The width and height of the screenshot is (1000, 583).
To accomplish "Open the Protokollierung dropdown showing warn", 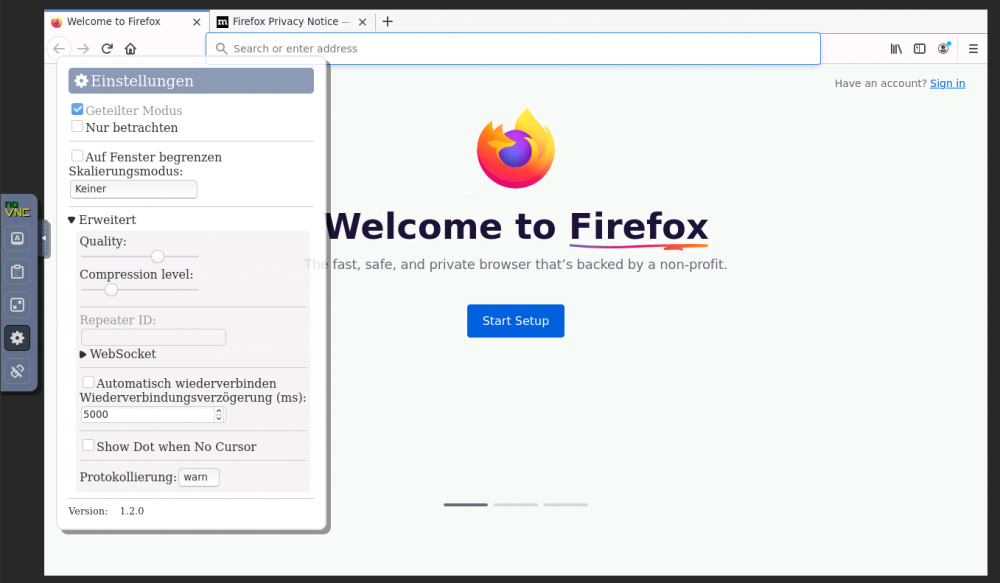I will tap(198, 477).
